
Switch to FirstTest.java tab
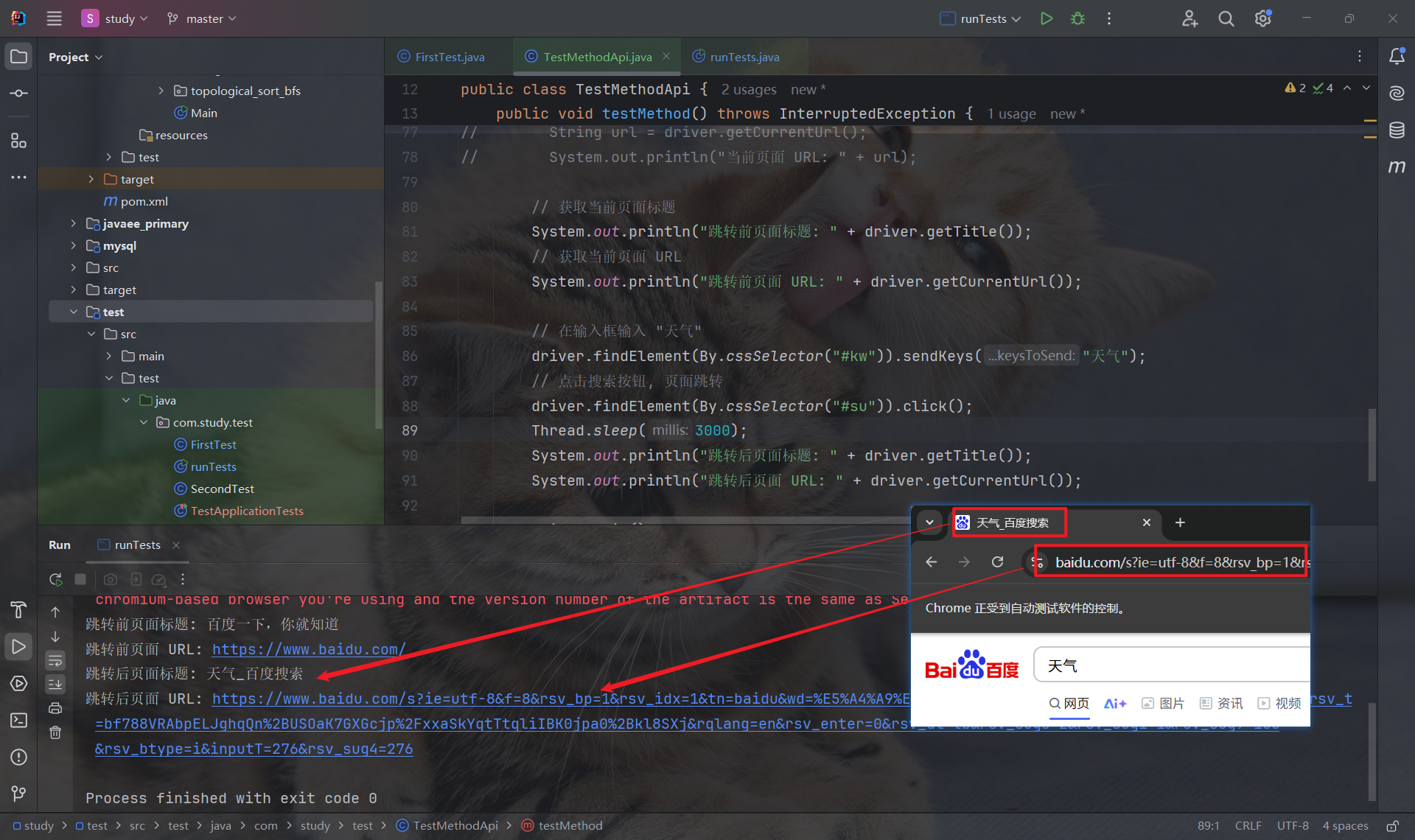point(449,57)
